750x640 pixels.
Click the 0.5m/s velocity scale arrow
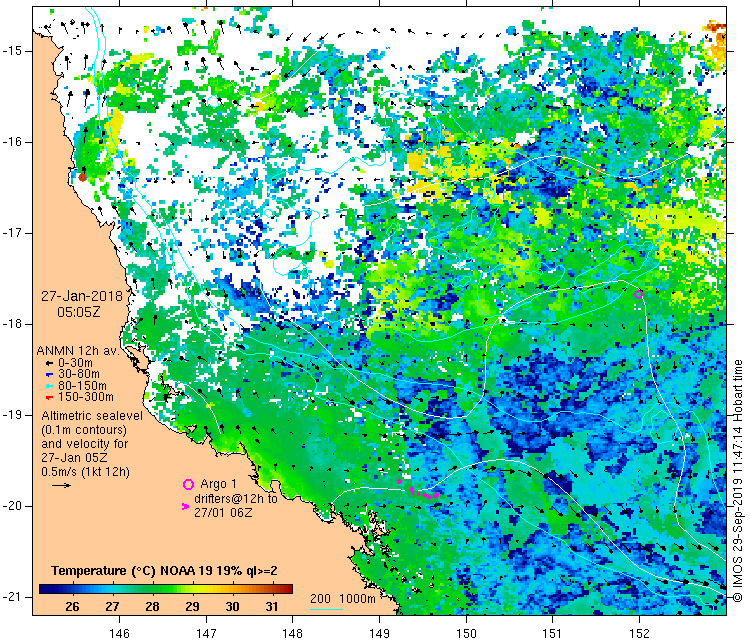tap(60, 485)
